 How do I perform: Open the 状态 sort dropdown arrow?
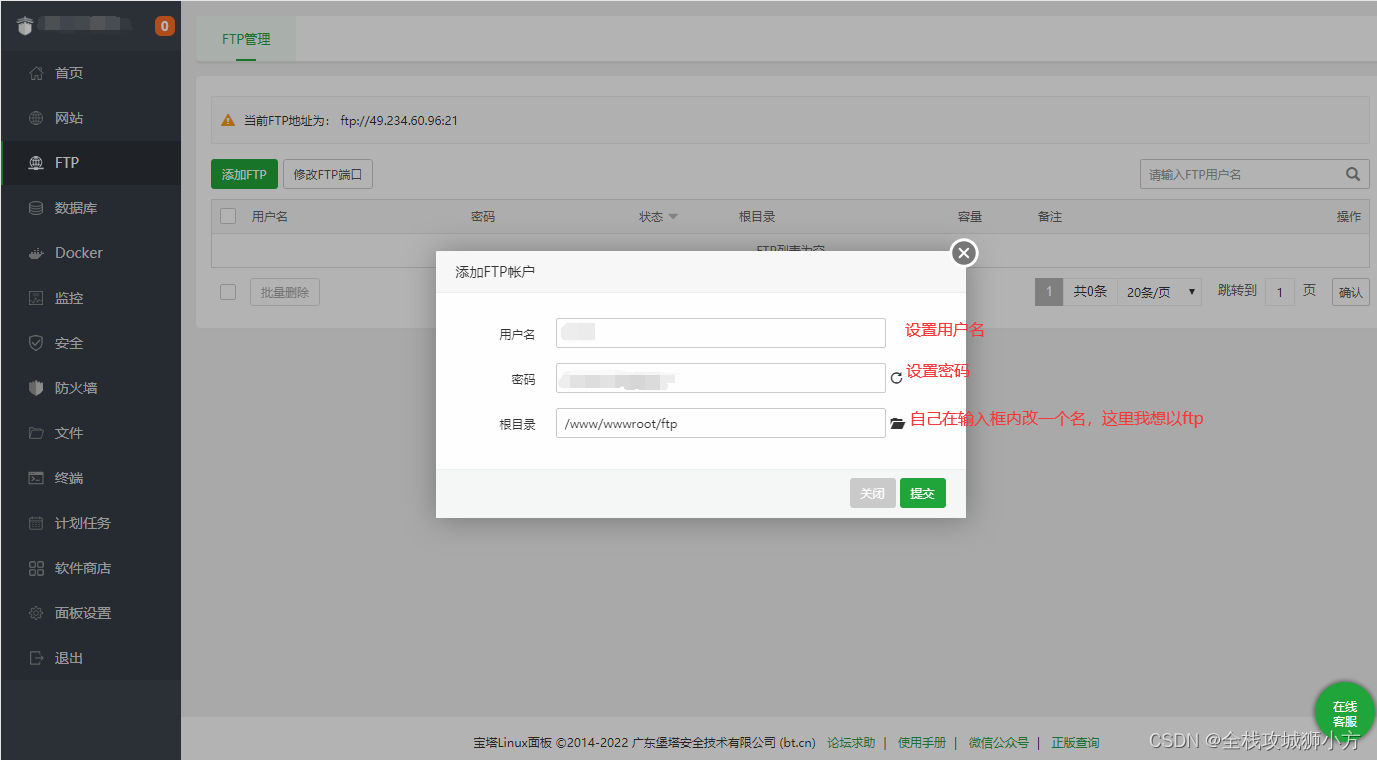(673, 217)
